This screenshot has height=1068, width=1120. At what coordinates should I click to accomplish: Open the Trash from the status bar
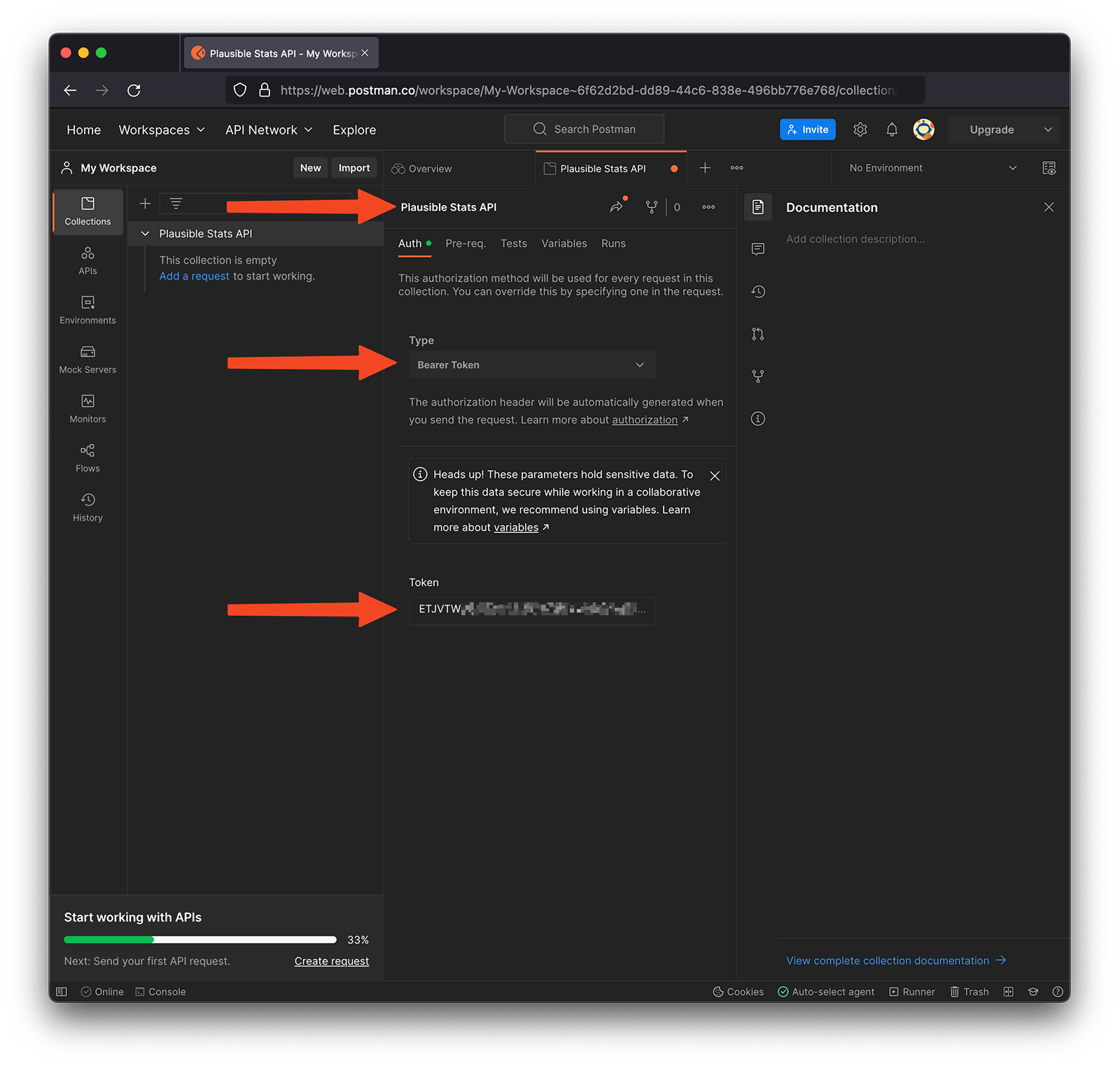coord(969,992)
